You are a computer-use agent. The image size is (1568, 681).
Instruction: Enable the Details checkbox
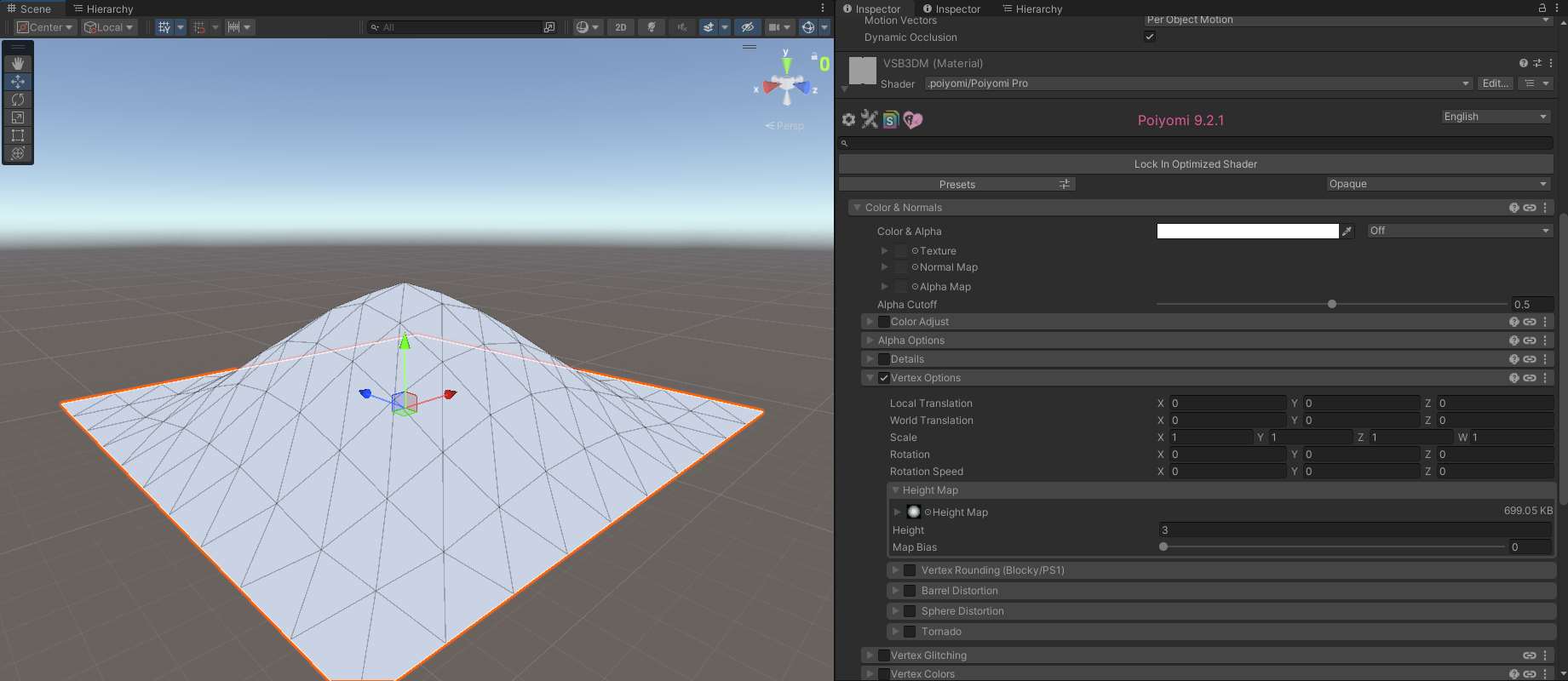[884, 359]
